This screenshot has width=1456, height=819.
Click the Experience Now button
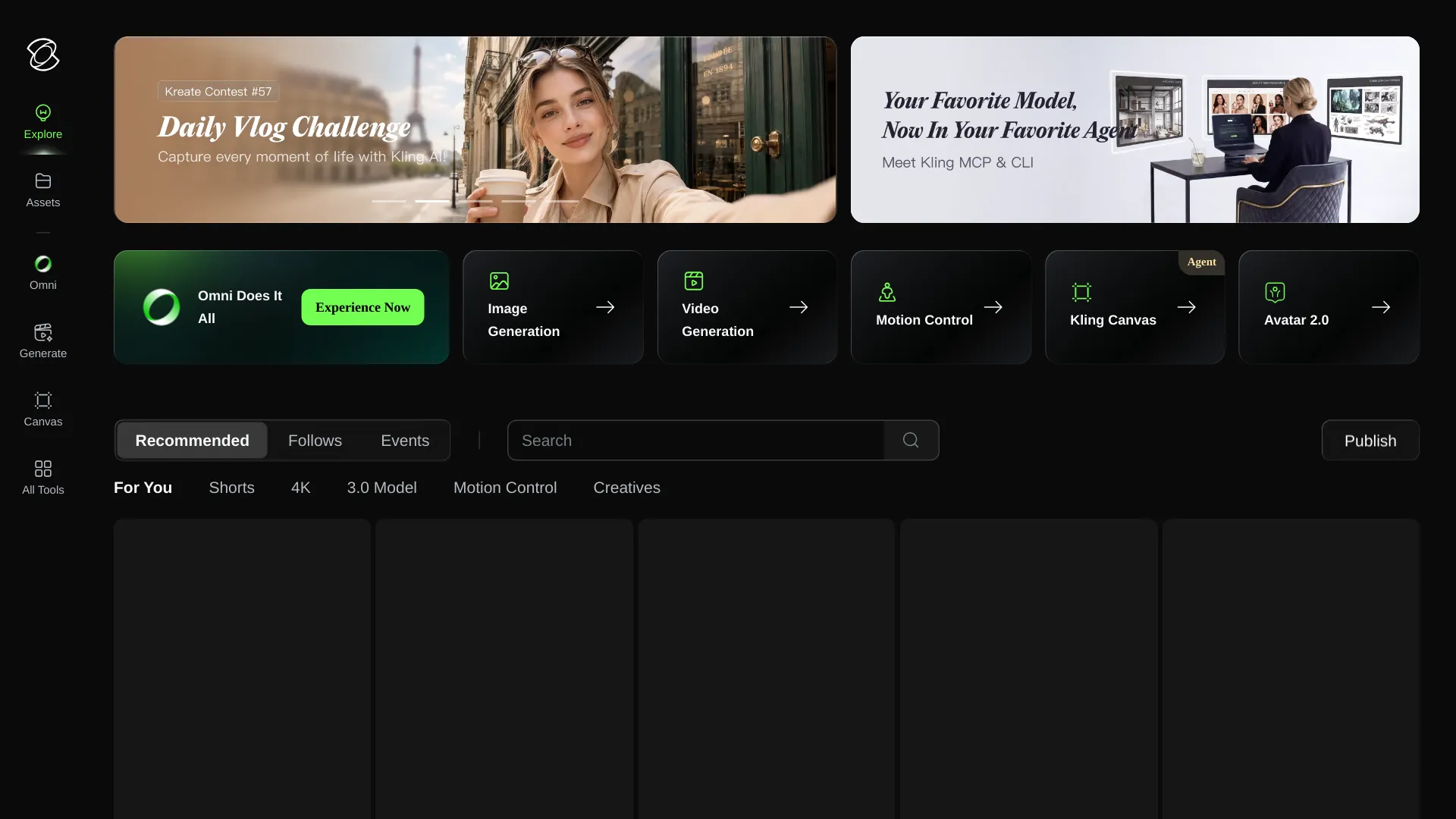[x=362, y=307]
